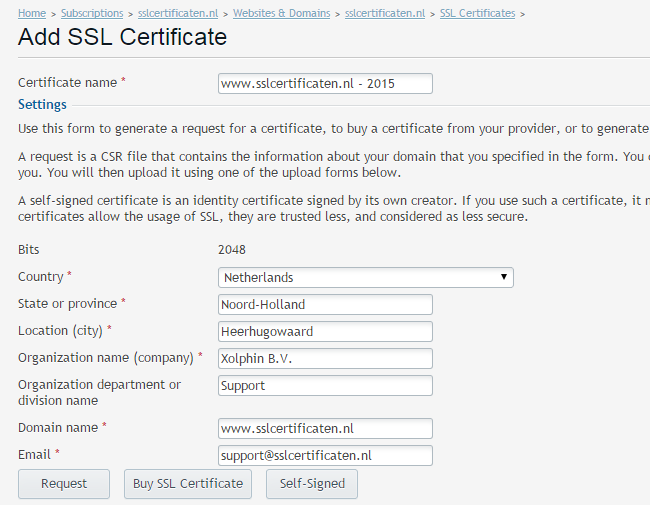
Task: Open the Country dropdown showing Netherlands
Action: click(366, 277)
